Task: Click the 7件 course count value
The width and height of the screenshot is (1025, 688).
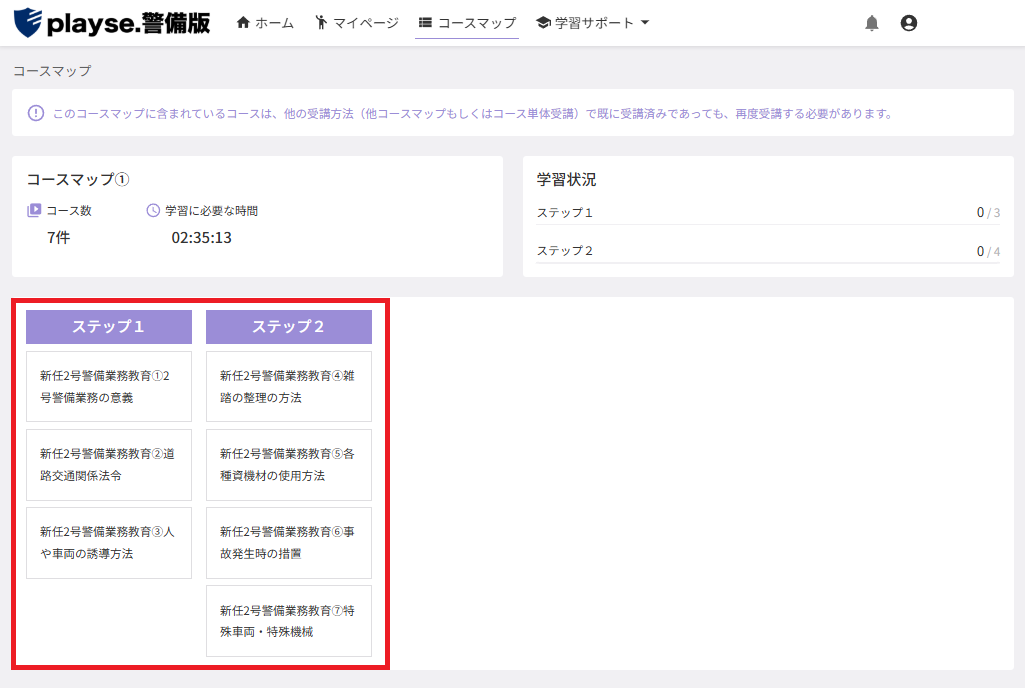Action: 58,237
